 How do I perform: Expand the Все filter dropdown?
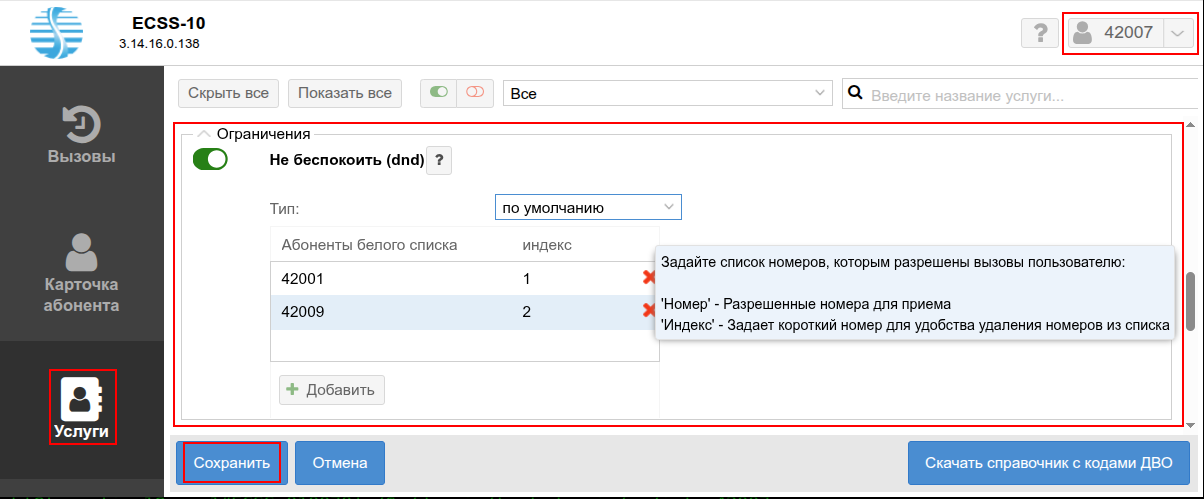(x=667, y=94)
